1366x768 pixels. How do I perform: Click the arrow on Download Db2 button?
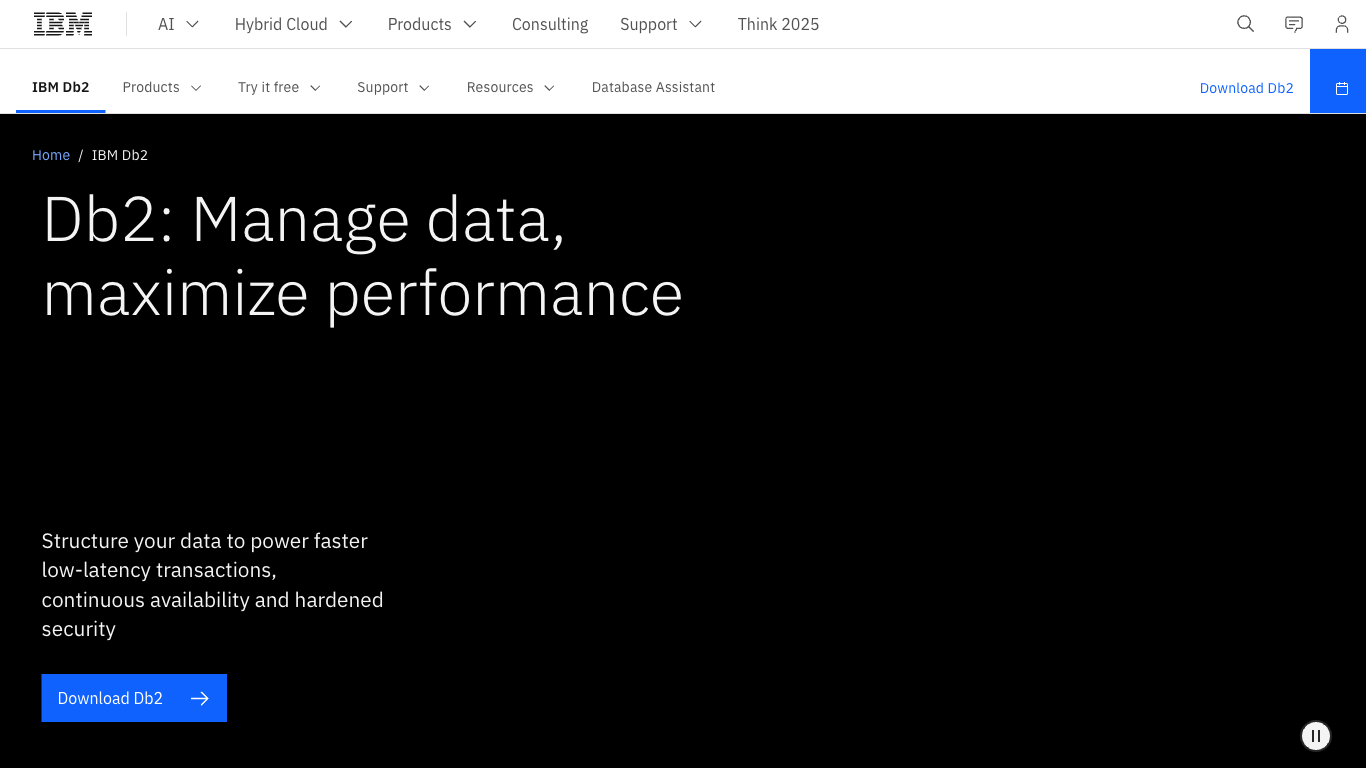point(200,698)
